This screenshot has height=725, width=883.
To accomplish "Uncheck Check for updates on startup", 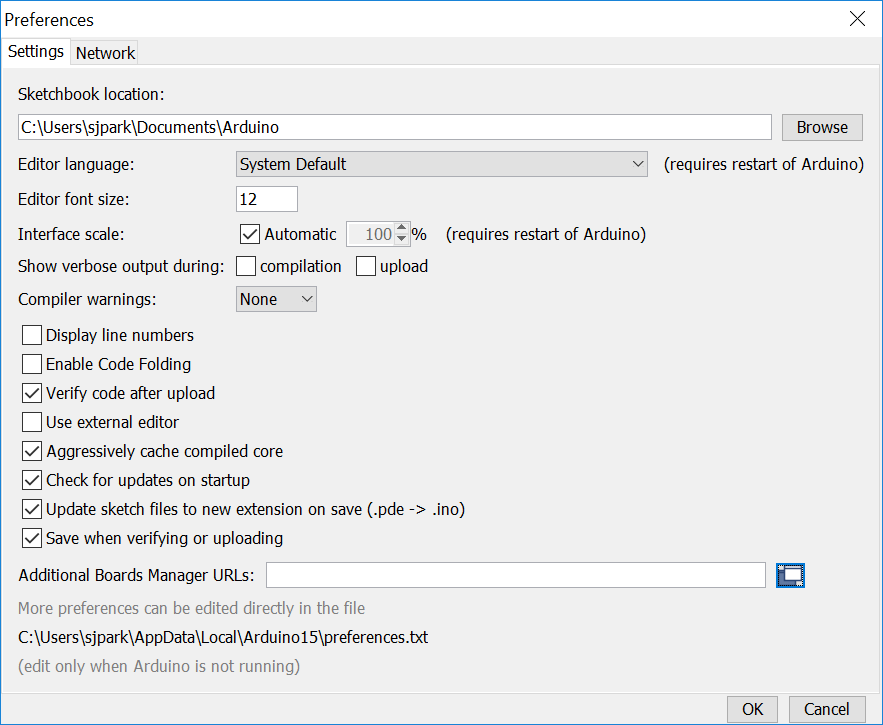I will click(x=32, y=480).
